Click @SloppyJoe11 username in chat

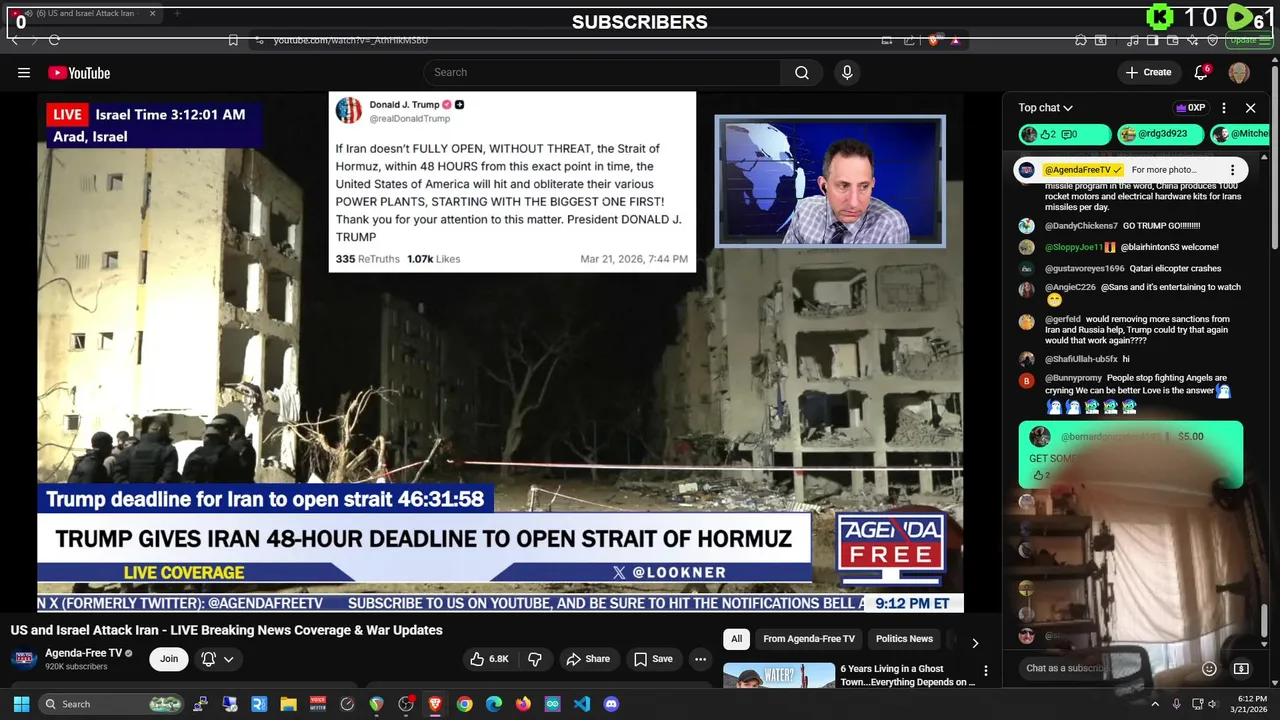(x=1074, y=247)
